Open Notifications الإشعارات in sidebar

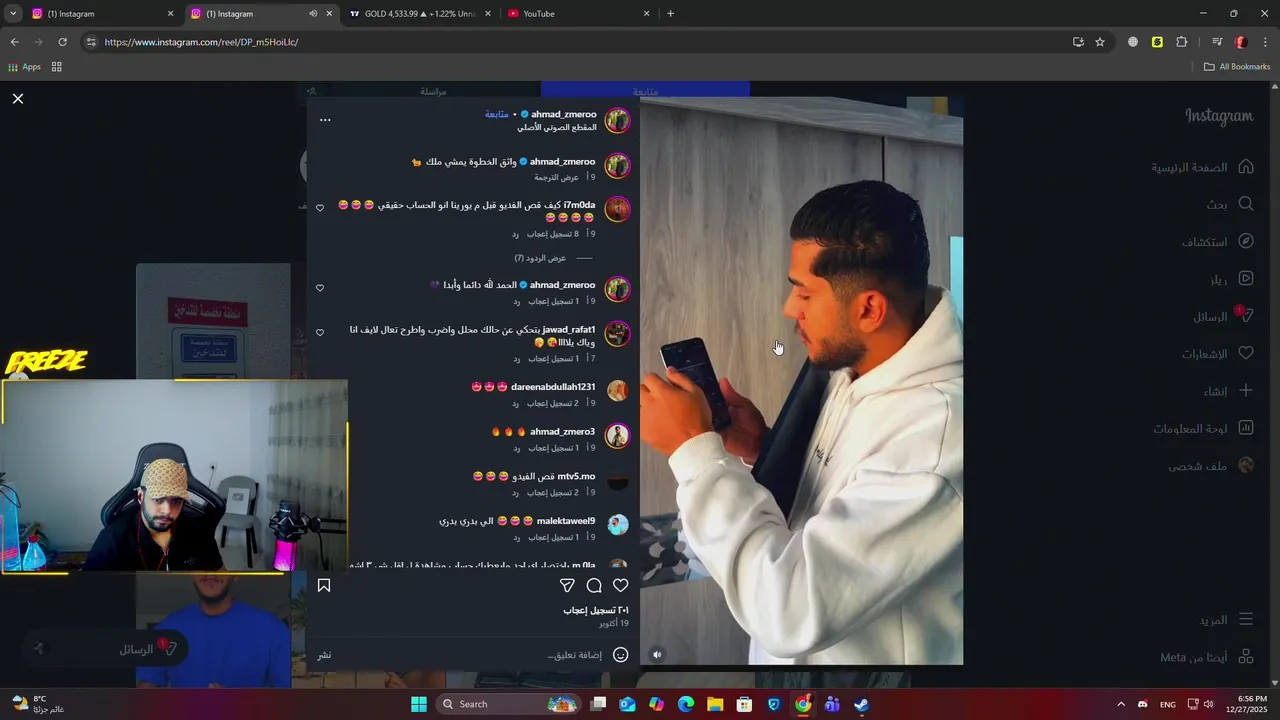1218,354
